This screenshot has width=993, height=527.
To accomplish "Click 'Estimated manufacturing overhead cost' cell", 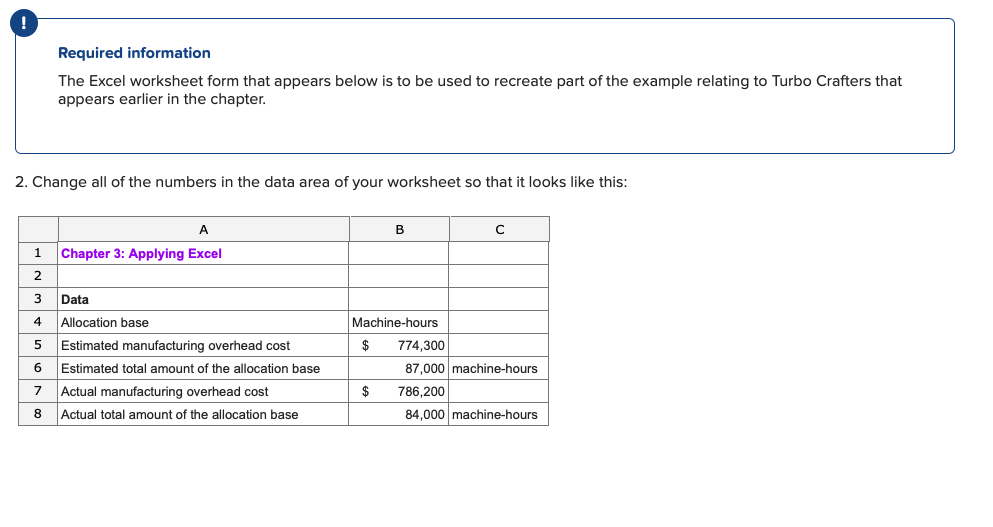I will point(203,345).
